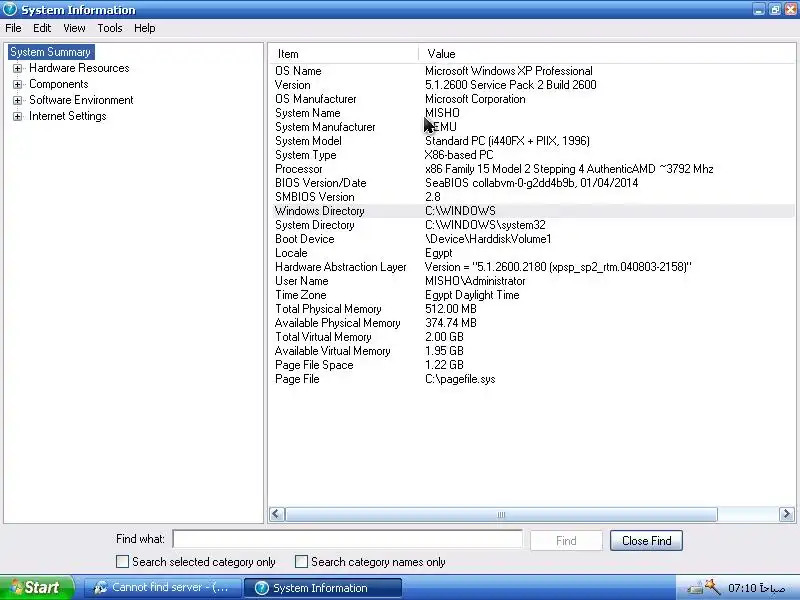Click the C:\pagefile.sys value
The width and height of the screenshot is (800, 600).
point(460,379)
